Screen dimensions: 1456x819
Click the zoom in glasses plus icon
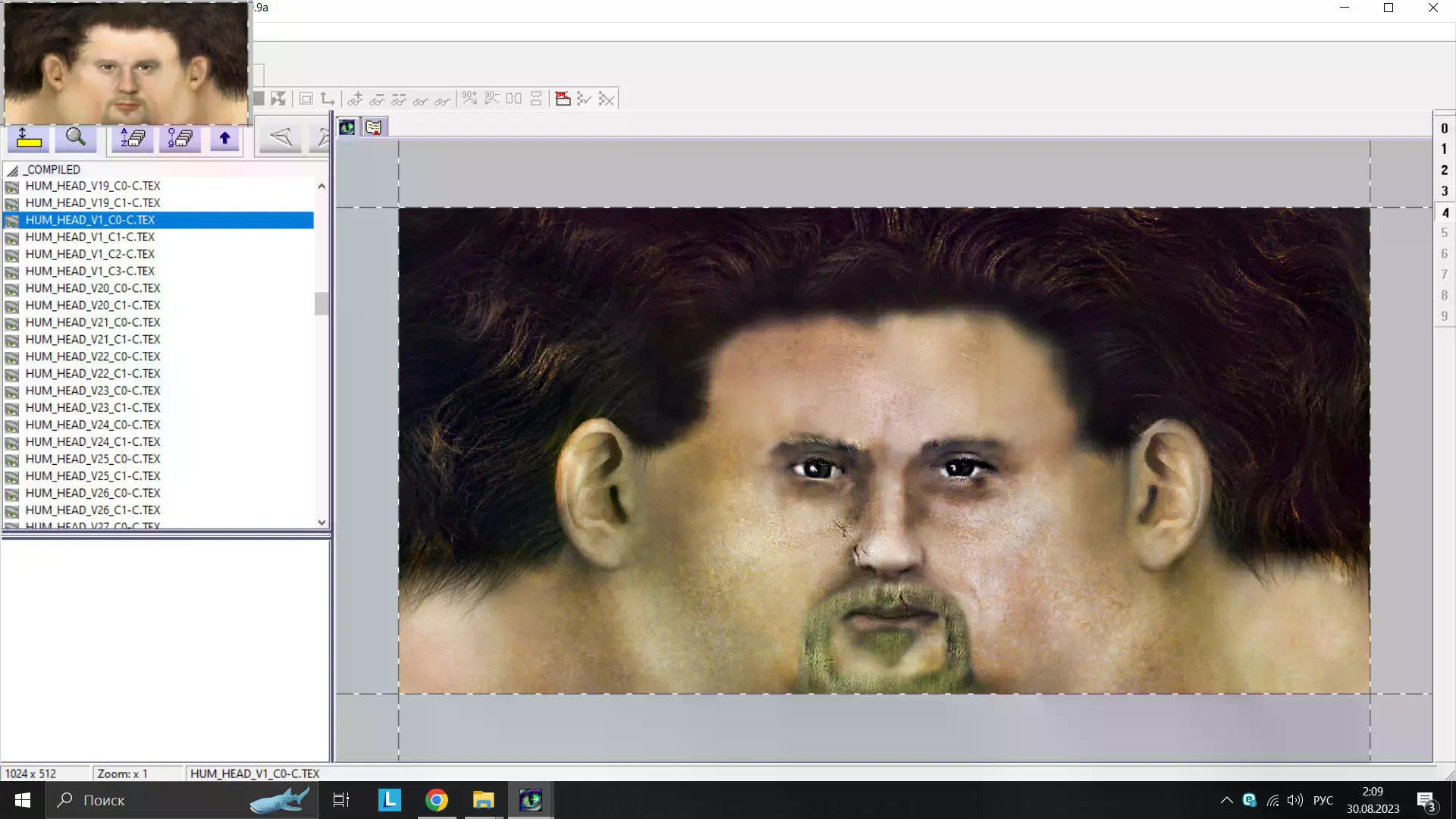point(355,99)
